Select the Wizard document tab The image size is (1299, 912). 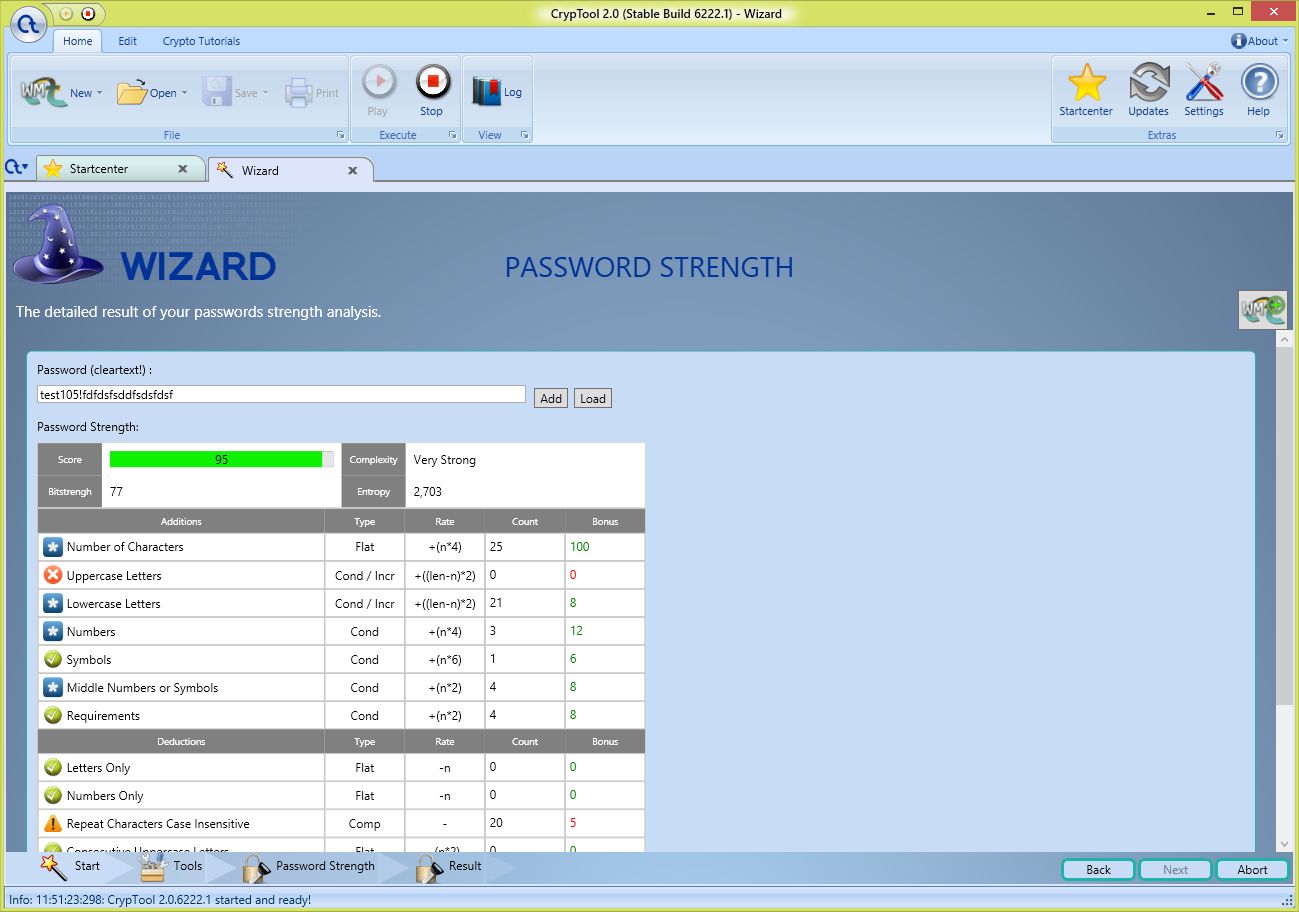click(289, 170)
